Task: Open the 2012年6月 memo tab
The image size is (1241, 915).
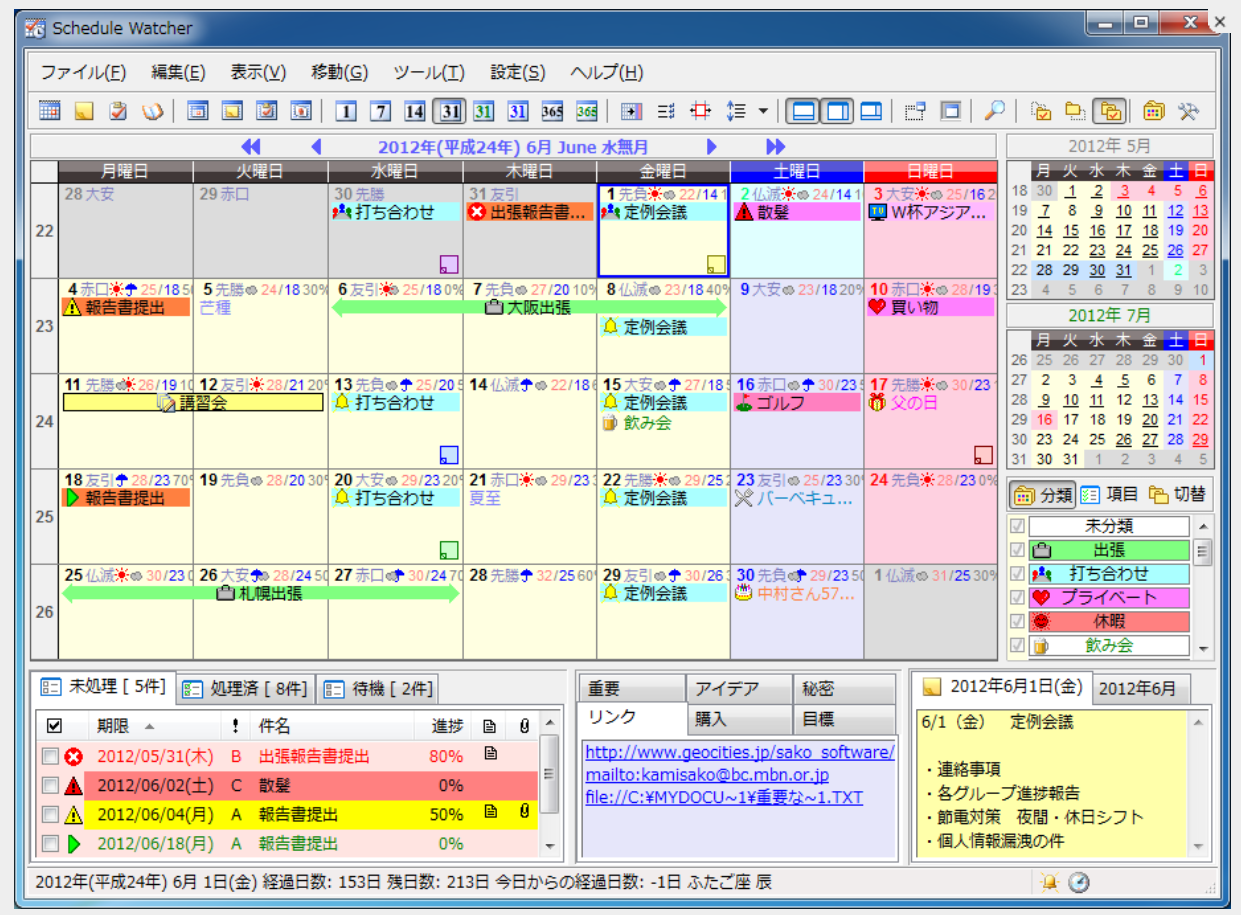Action: pyautogui.click(x=1141, y=688)
